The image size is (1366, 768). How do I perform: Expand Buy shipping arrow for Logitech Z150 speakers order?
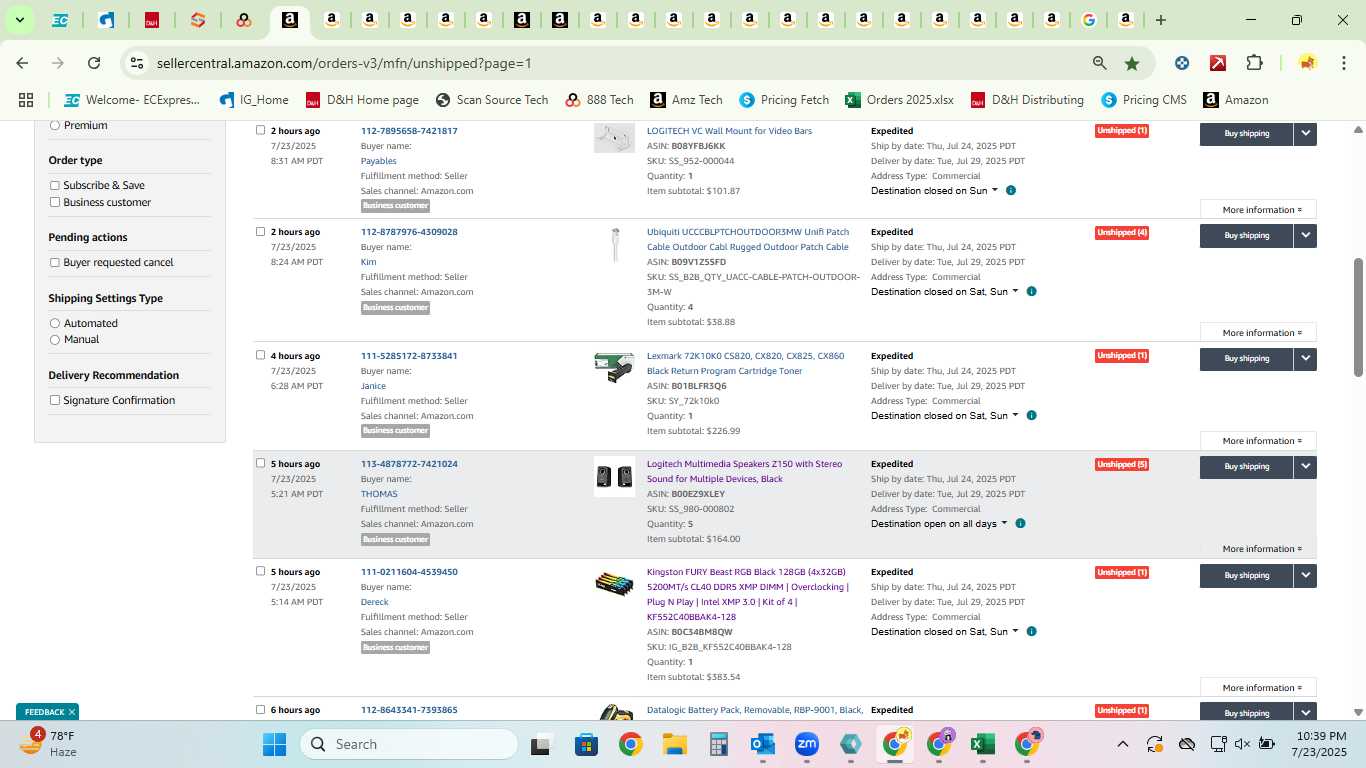pyautogui.click(x=1305, y=467)
